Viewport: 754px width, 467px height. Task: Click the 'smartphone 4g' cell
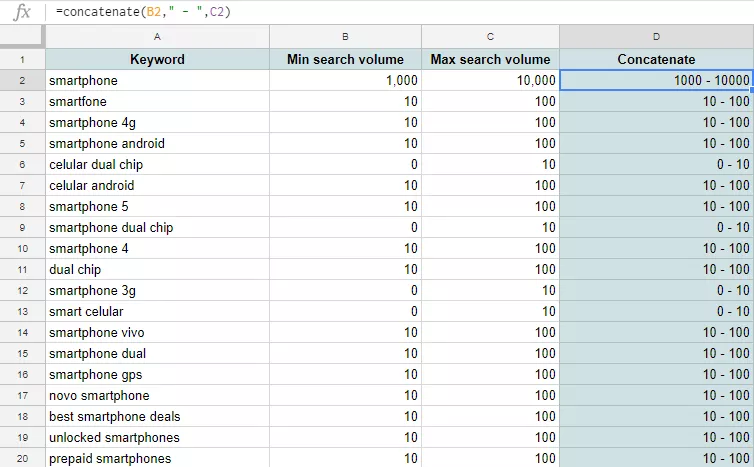pyautogui.click(x=157, y=123)
